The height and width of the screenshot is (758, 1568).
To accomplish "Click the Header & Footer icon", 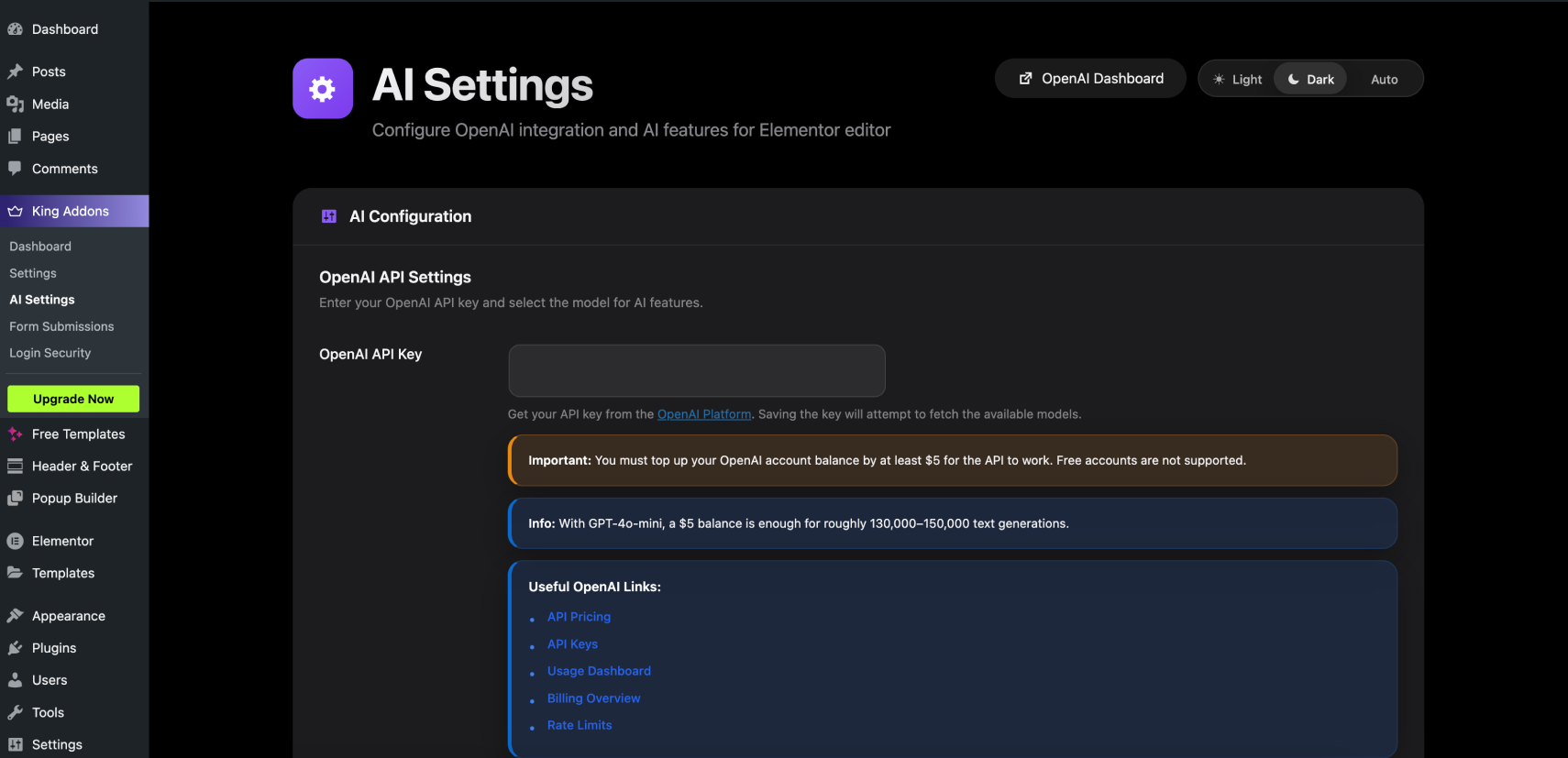I will 15,467.
